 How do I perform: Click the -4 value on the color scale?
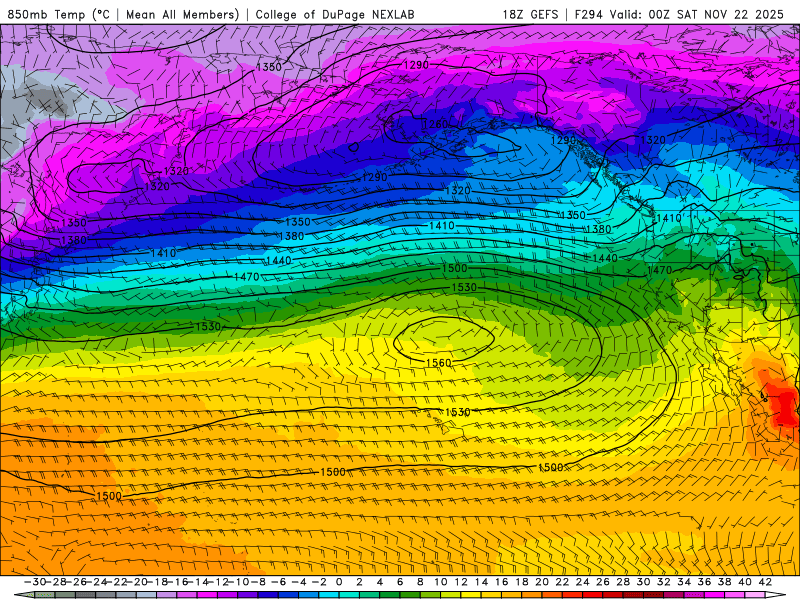pyautogui.click(x=298, y=582)
